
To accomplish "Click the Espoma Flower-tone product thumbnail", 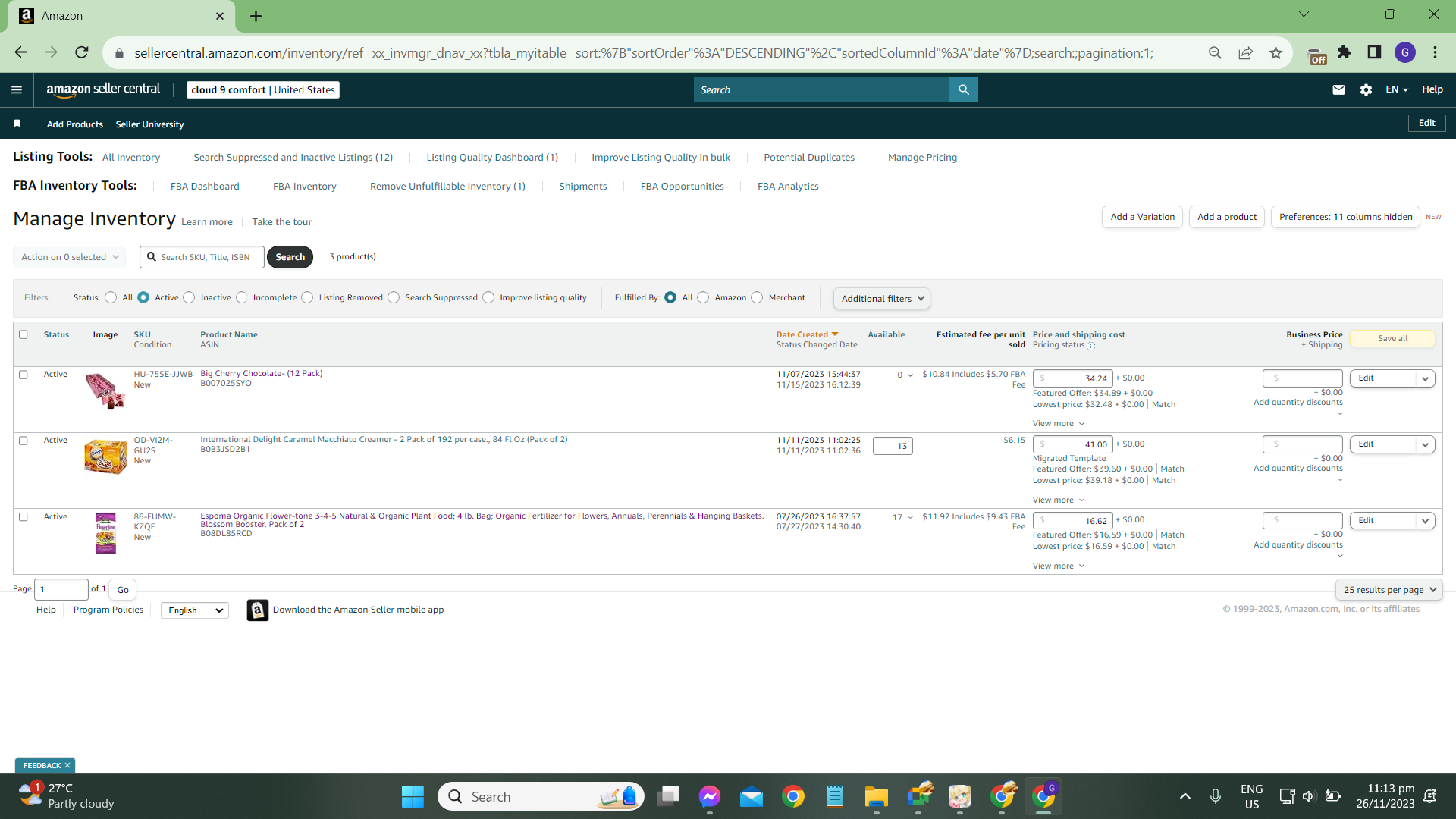I will [105, 532].
